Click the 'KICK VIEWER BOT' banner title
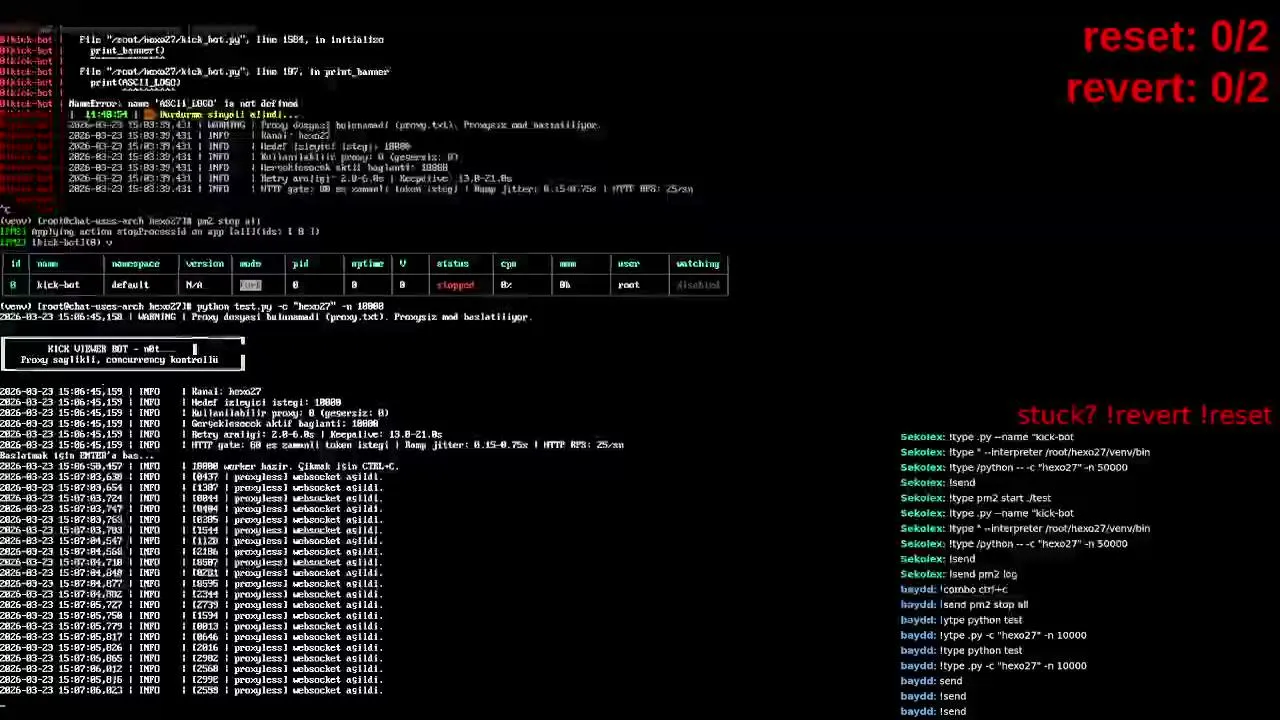The height and width of the screenshot is (720, 1280). (104, 349)
